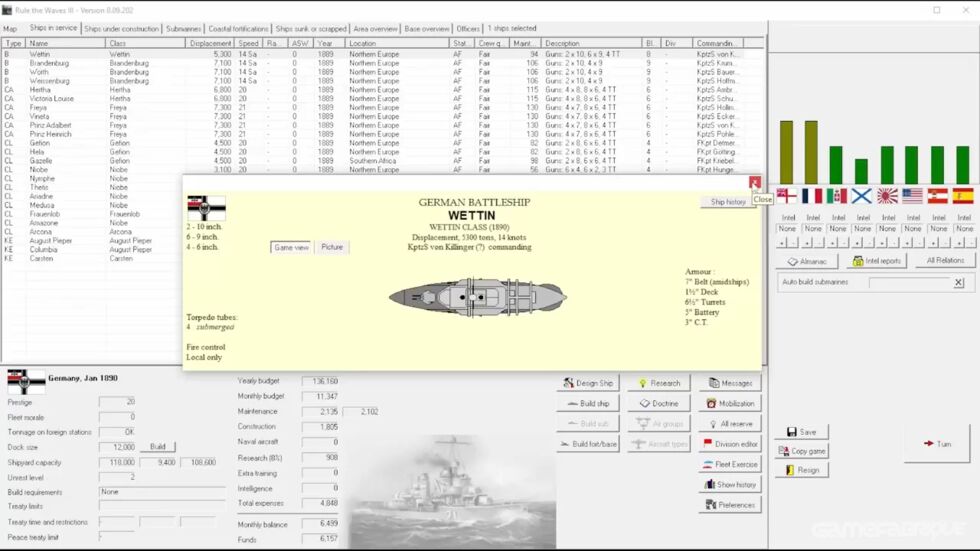The image size is (980, 551).
Task: Click the Copy game button
Action: 802,450
